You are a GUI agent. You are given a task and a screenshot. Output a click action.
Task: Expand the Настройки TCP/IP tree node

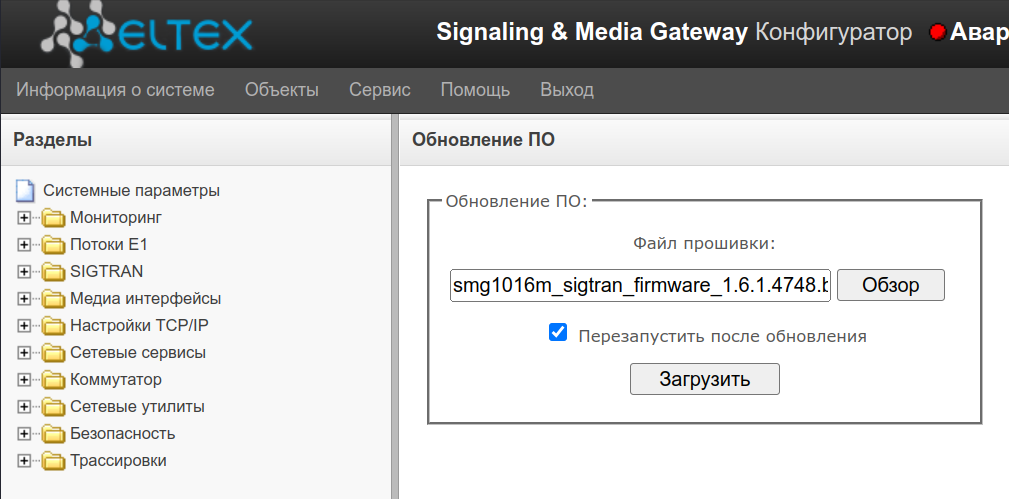(25, 326)
